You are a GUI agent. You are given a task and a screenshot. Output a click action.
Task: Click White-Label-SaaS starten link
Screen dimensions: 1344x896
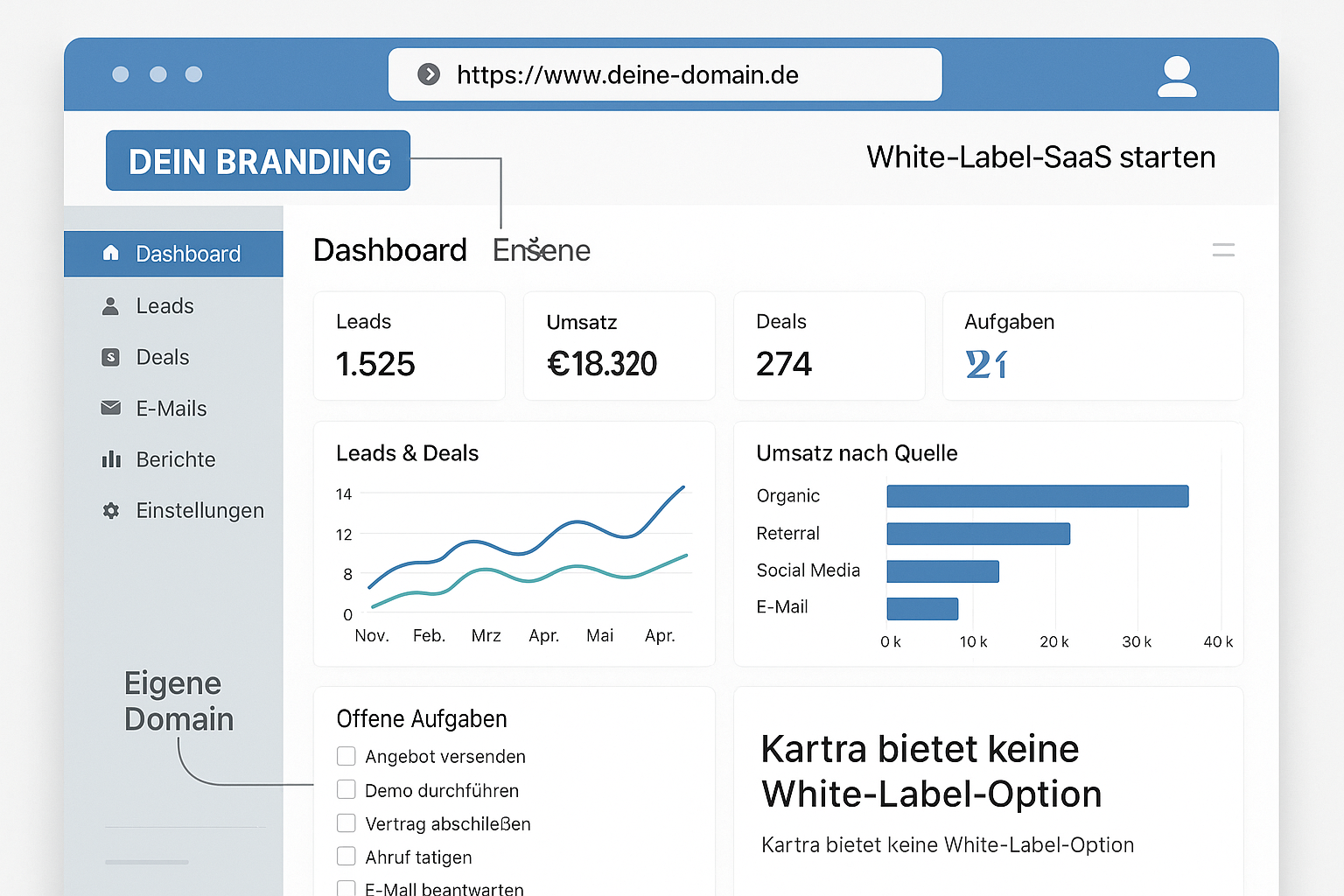click(1040, 157)
